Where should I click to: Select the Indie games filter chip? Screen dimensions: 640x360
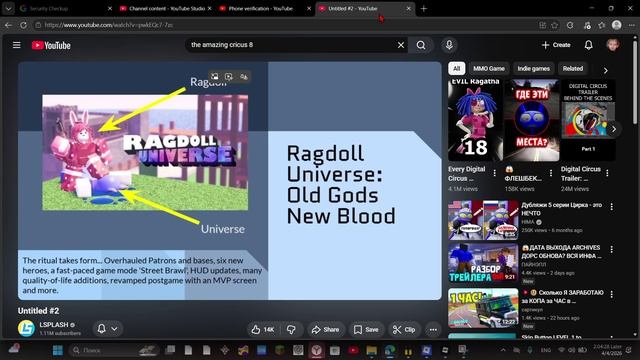[533, 69]
